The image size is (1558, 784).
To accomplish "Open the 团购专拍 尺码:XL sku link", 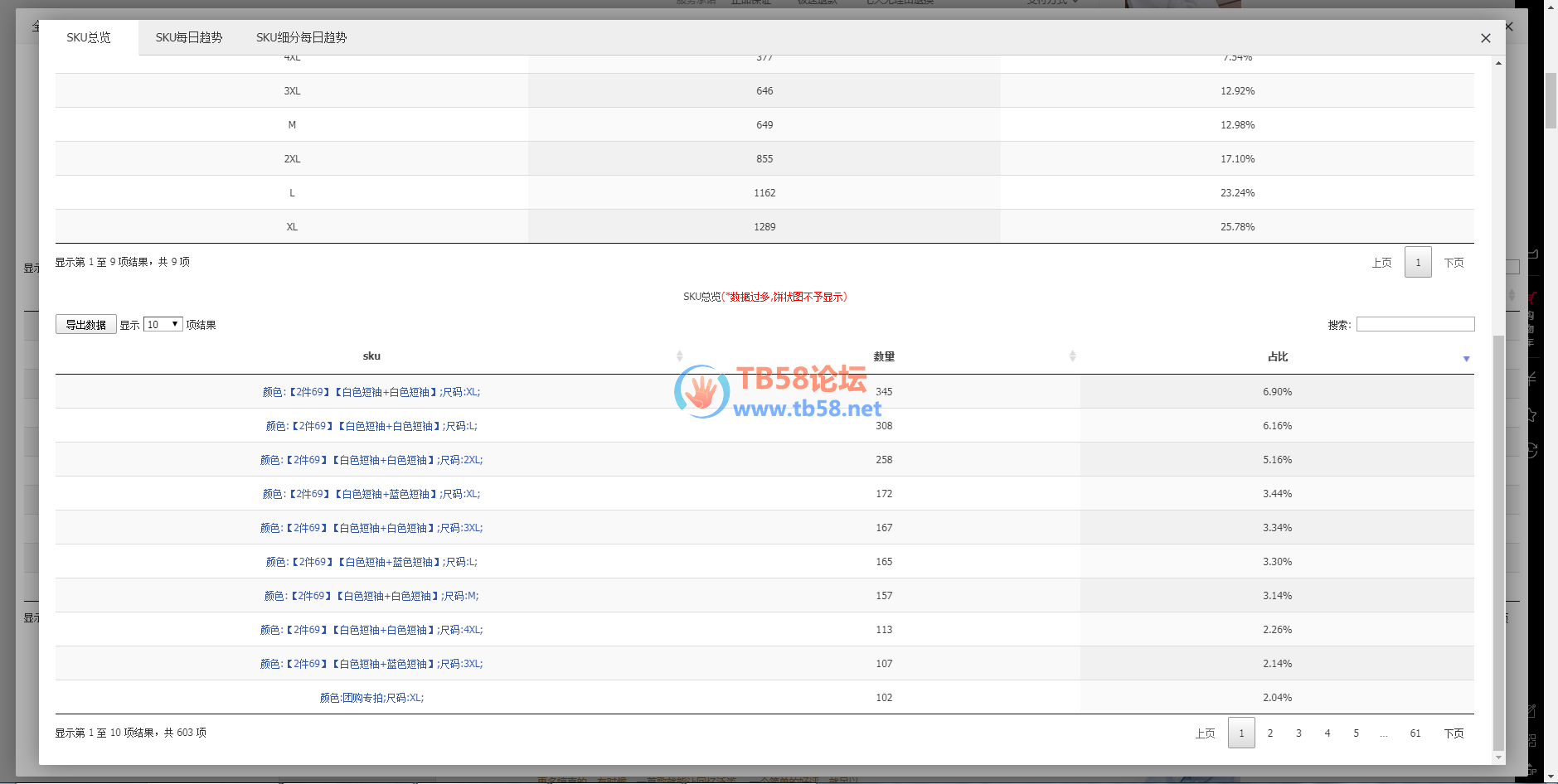I will [371, 698].
